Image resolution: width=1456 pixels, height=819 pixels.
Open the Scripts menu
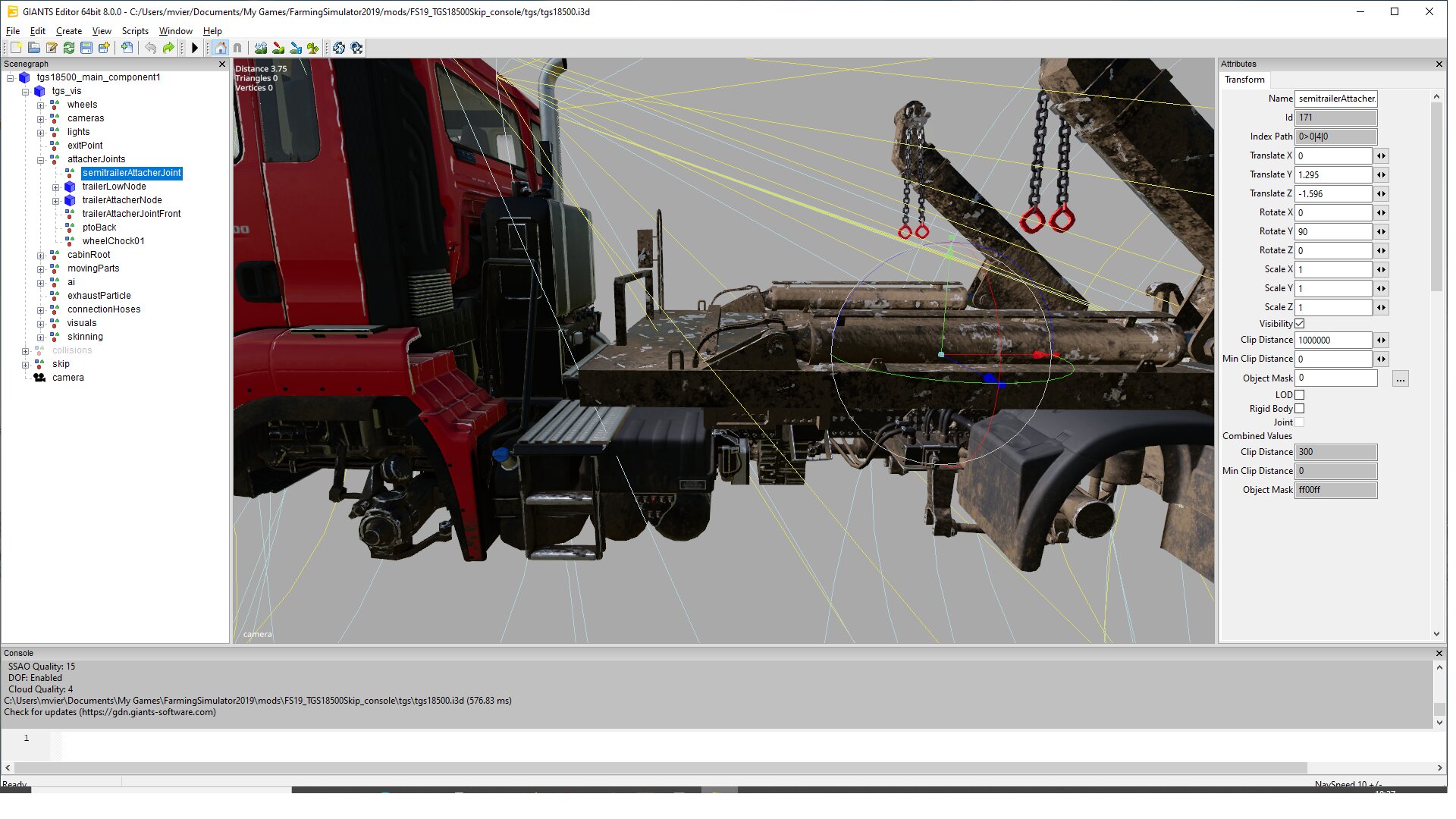(x=135, y=31)
